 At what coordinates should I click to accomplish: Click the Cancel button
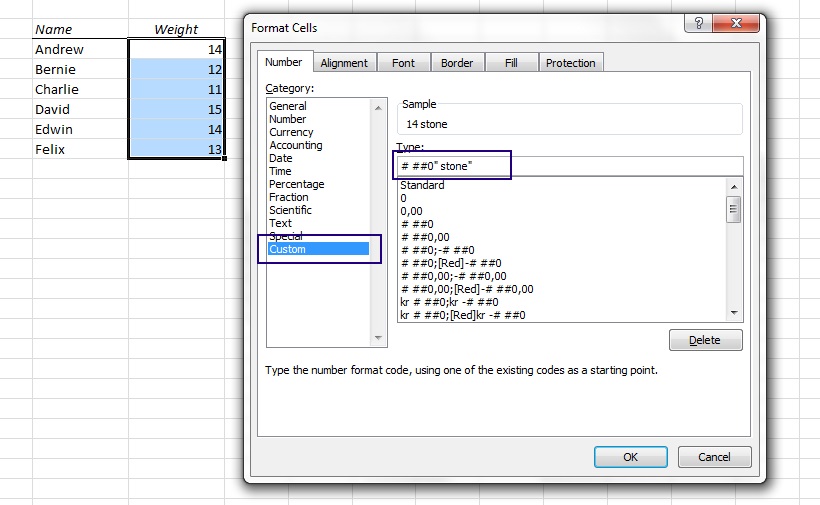(714, 457)
